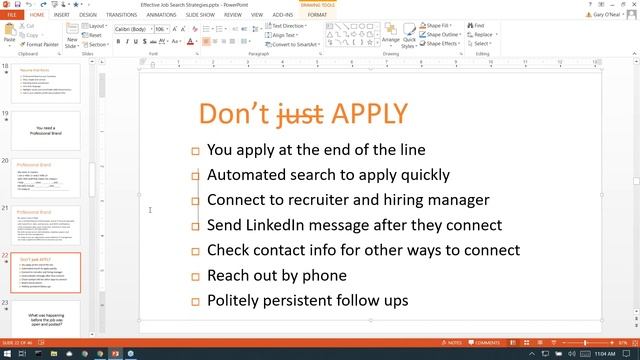This screenshot has height=360, width=640.
Task: Open Shape Effects menu
Action: [x=440, y=43]
